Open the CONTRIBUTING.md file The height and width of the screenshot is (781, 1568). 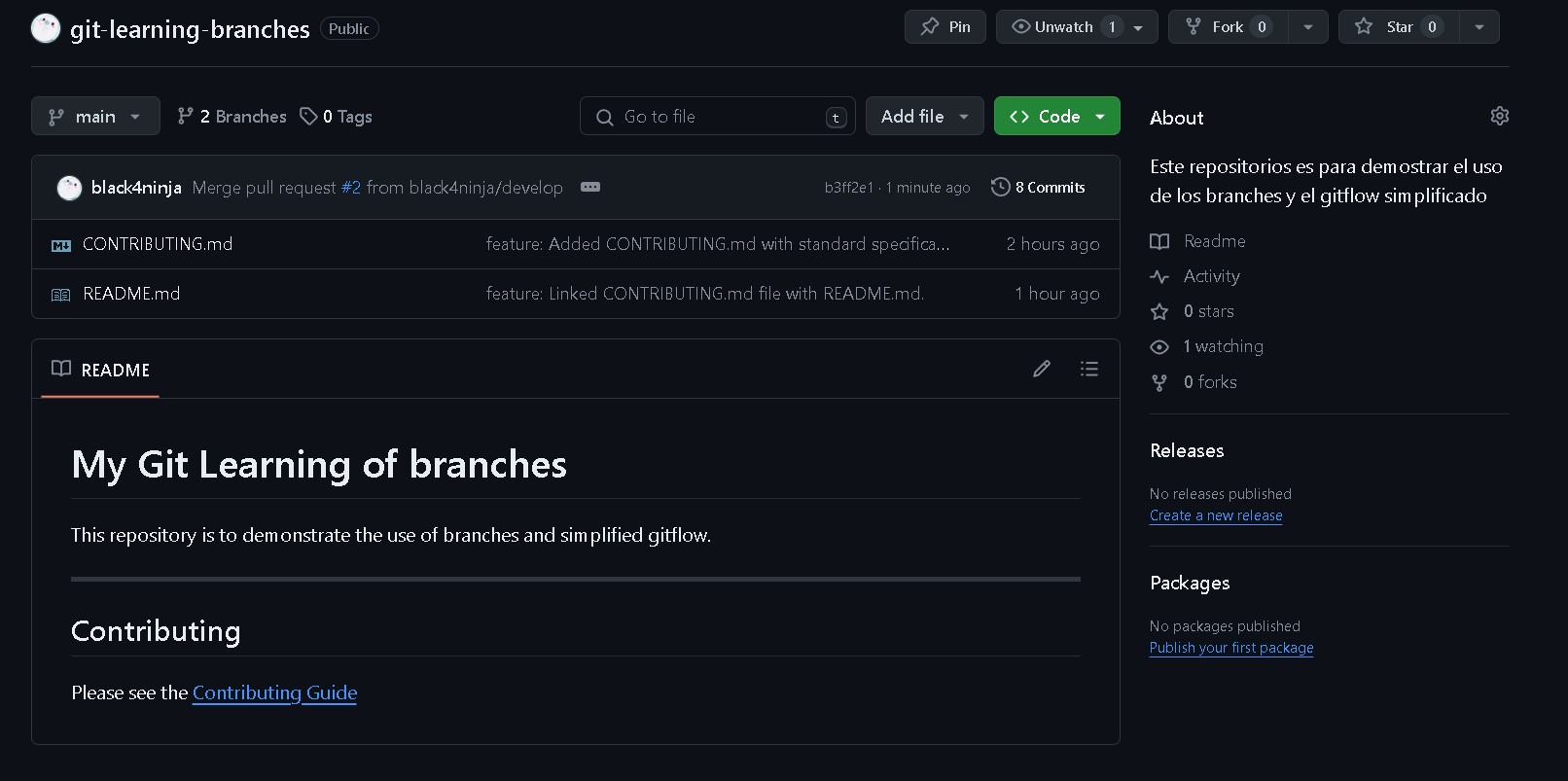click(158, 244)
